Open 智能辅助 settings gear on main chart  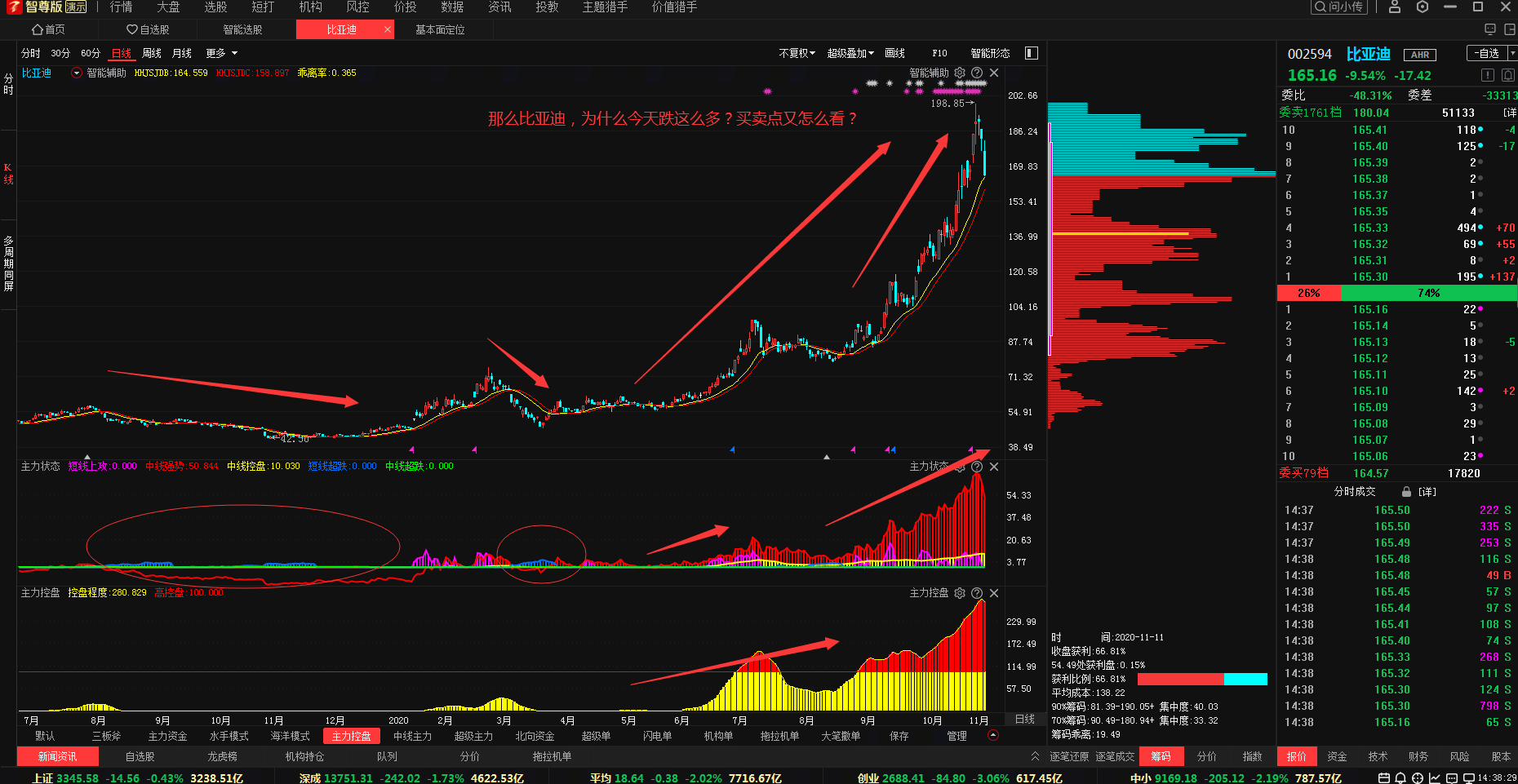coord(960,73)
